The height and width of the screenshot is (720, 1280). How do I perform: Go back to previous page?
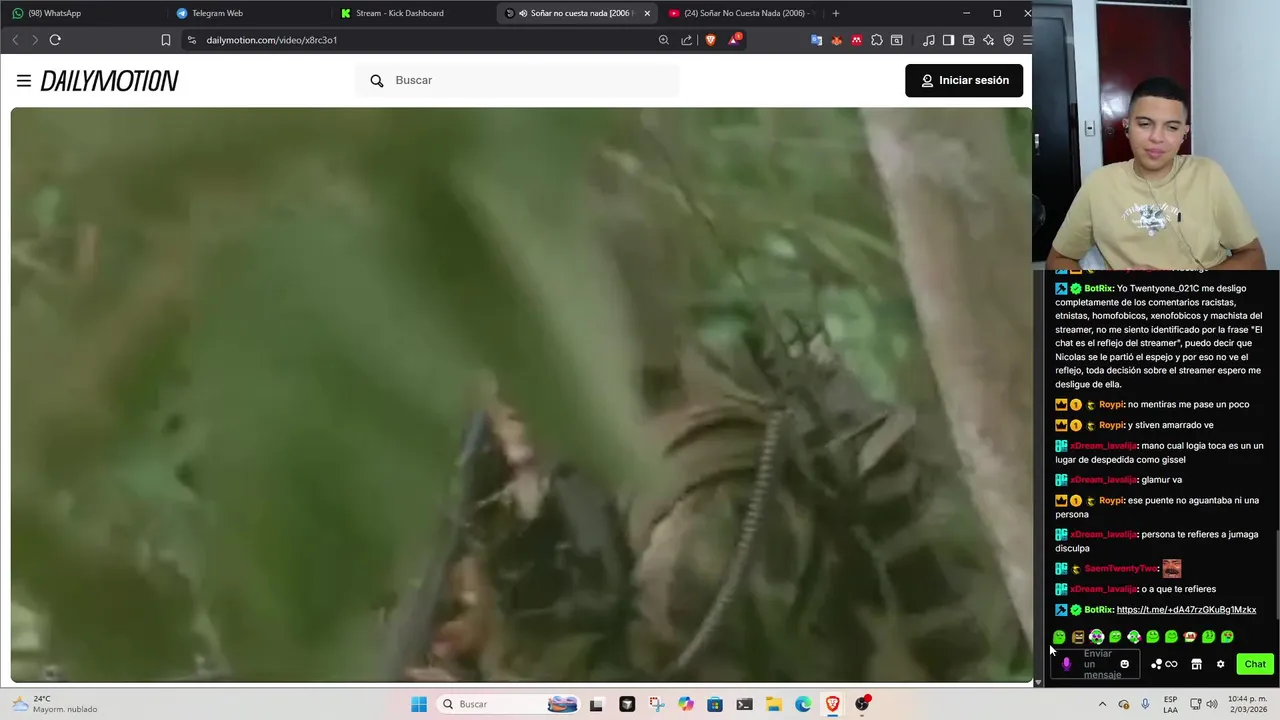[x=15, y=40]
